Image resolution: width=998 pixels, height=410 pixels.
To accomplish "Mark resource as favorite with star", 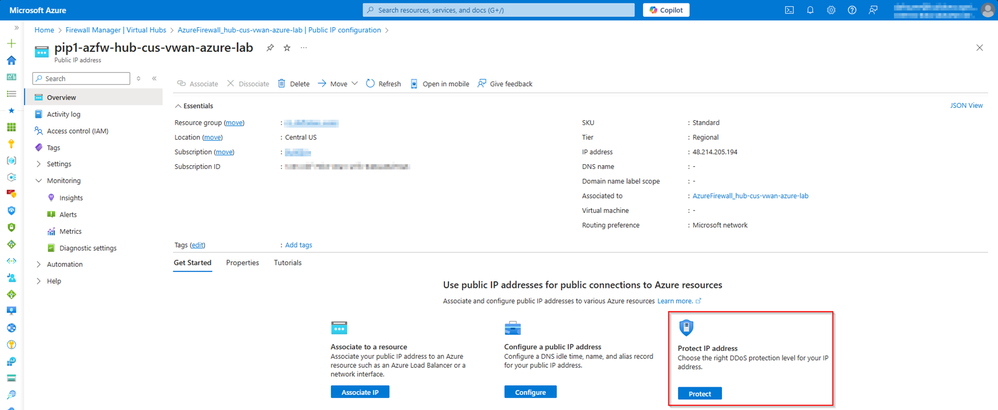I will point(287,48).
